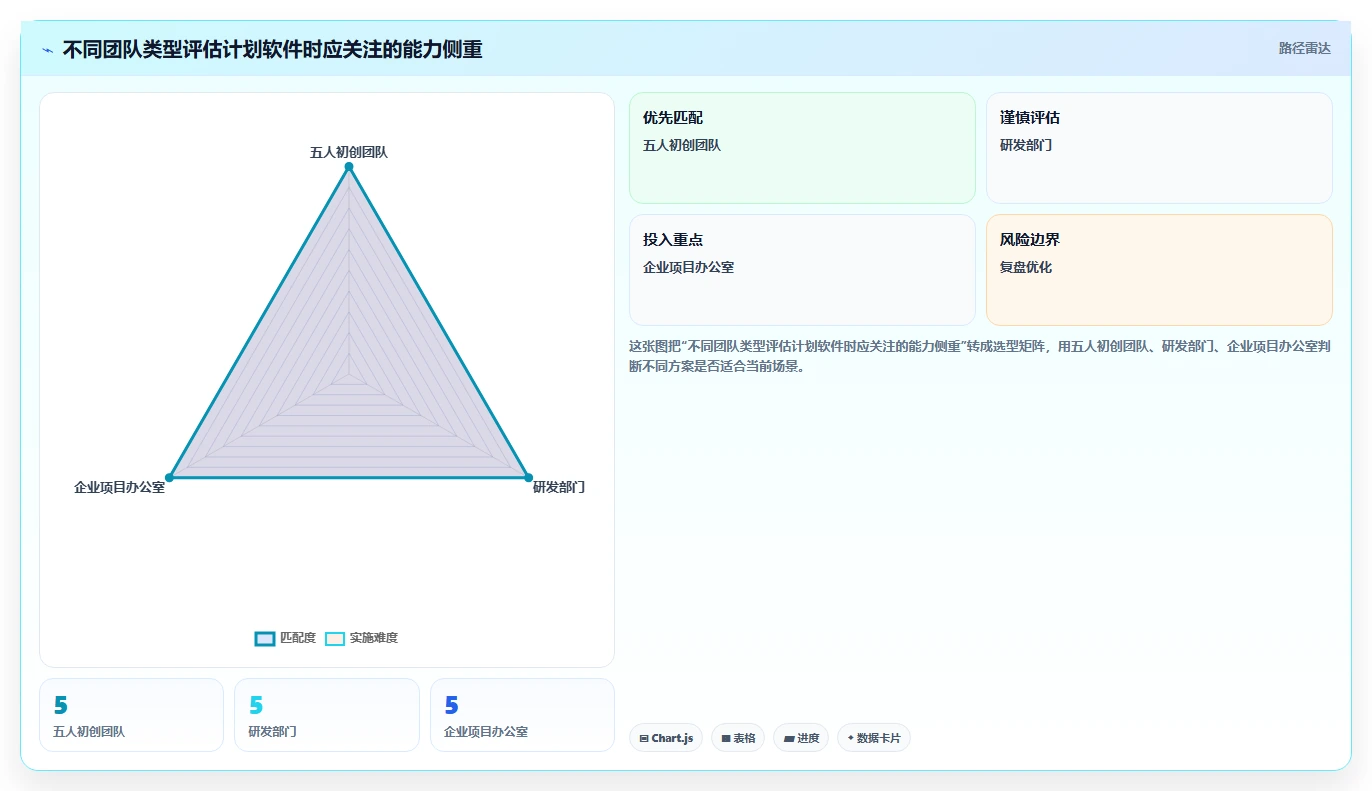Click the 数据卡片 tag icon
Screen dimensions: 1372x791
pos(850,739)
